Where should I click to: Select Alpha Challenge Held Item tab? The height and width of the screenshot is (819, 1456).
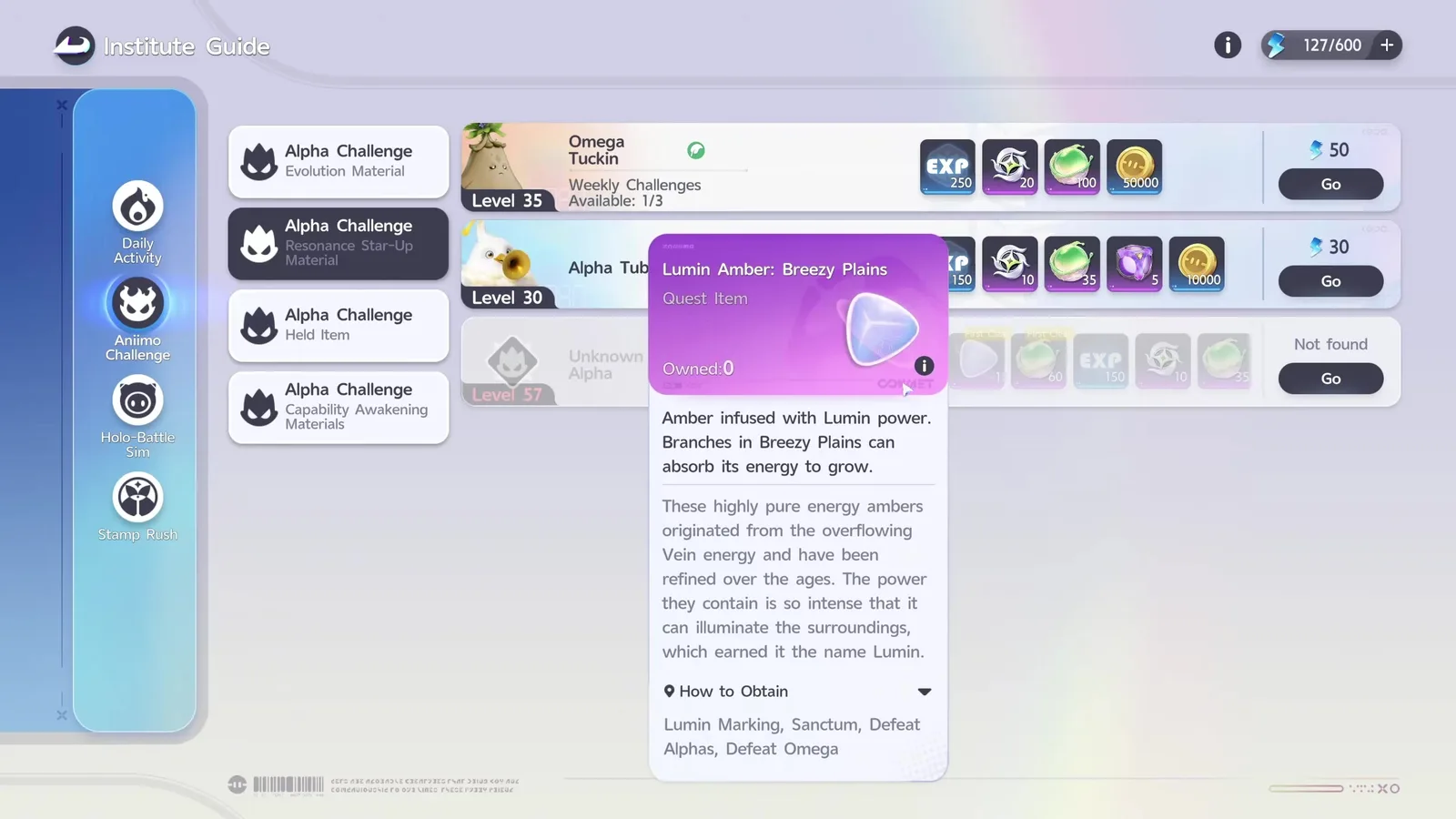tap(339, 325)
